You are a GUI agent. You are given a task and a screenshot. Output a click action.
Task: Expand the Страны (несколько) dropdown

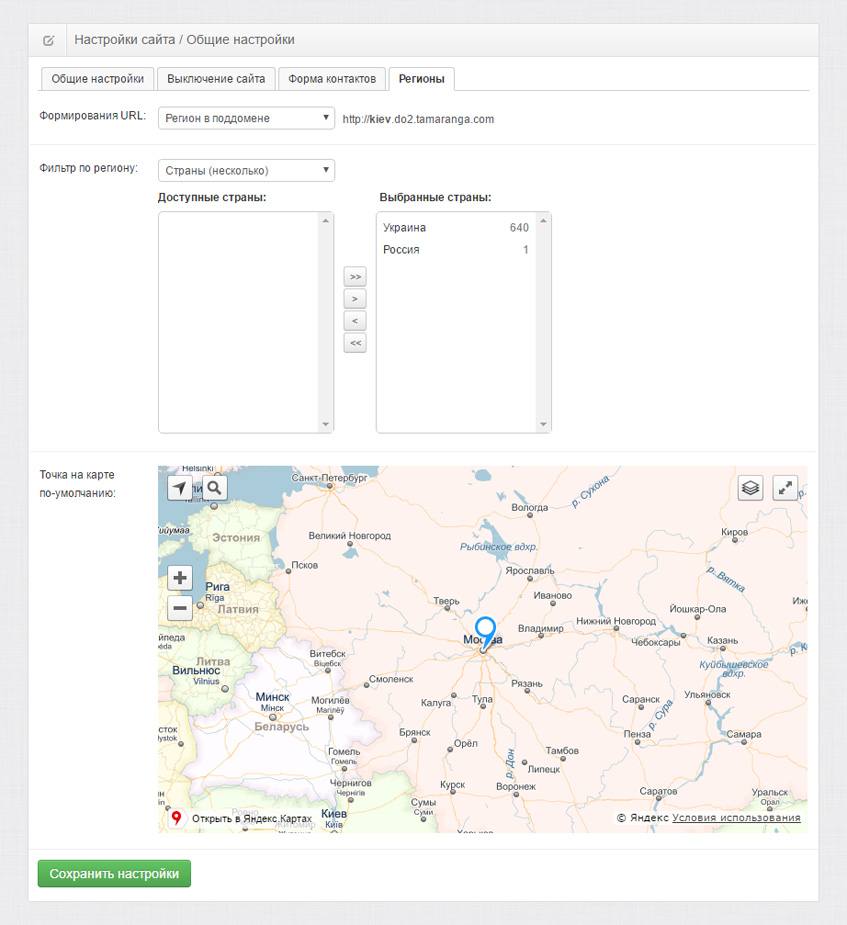[x=247, y=170]
